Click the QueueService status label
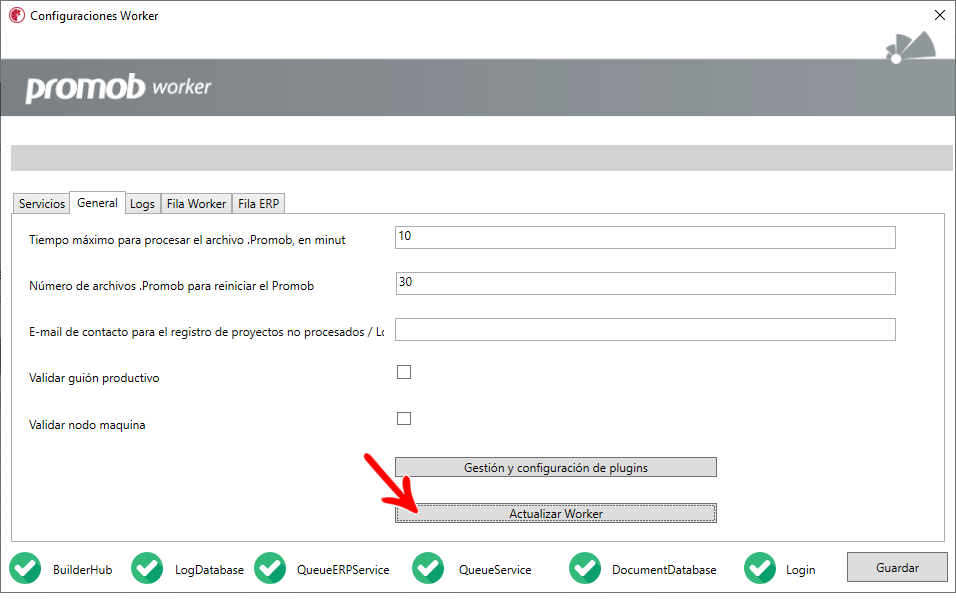The height and width of the screenshot is (601, 956). 495,569
